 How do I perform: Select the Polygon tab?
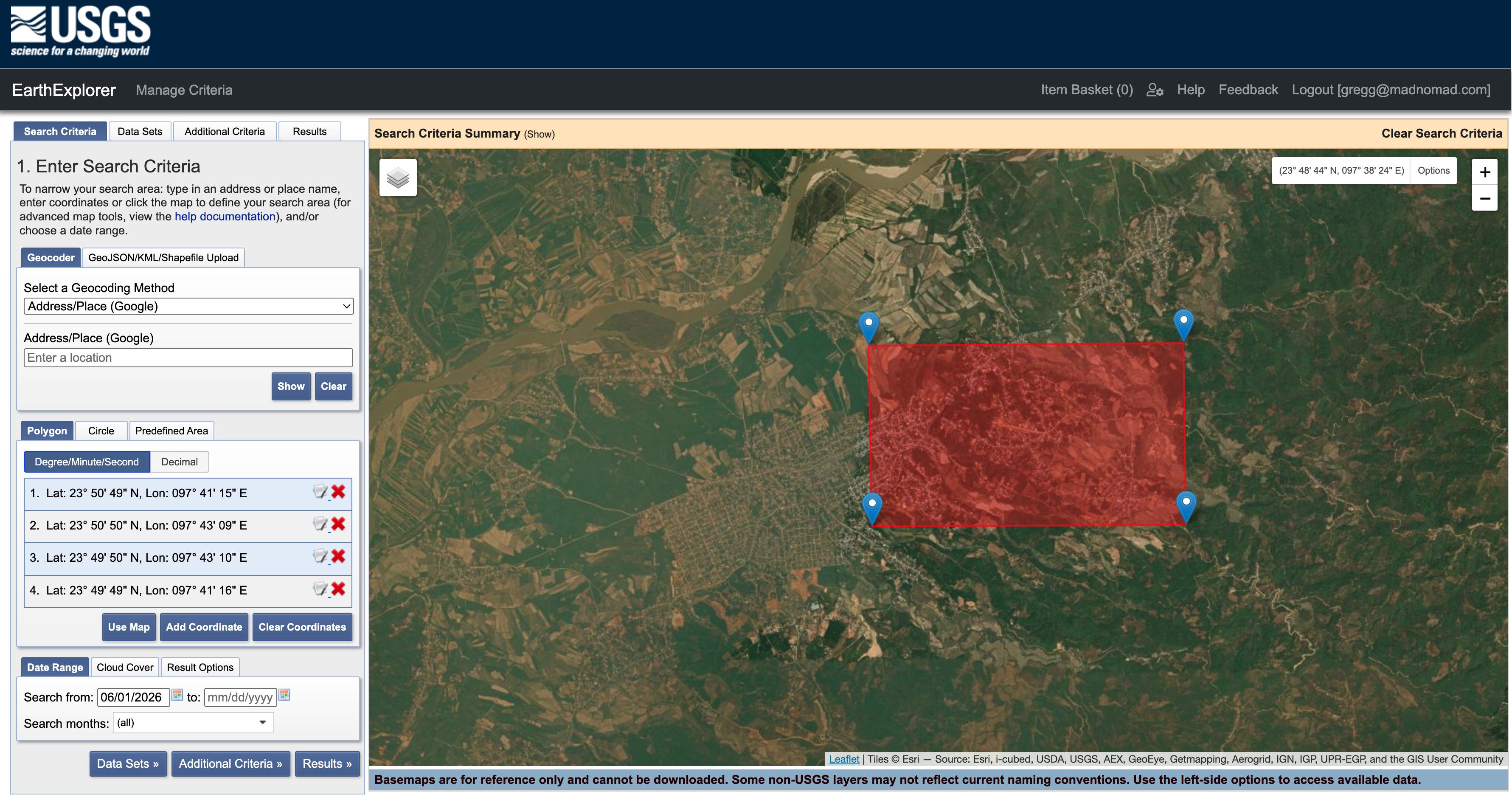[47, 431]
